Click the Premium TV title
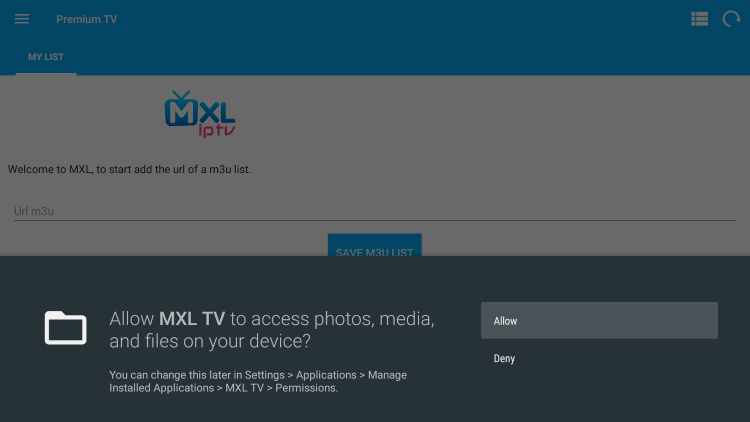This screenshot has width=750, height=422. point(87,19)
